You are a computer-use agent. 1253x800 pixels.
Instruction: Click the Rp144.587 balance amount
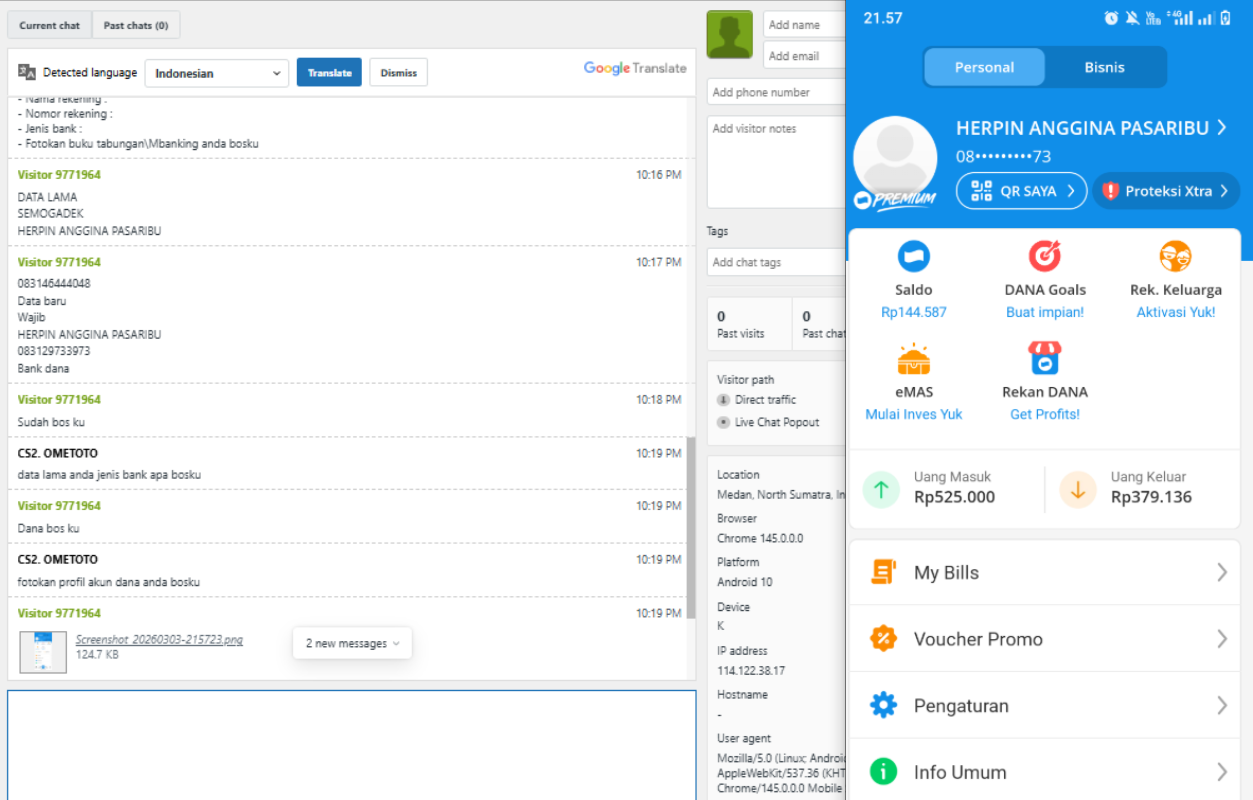[x=913, y=312]
